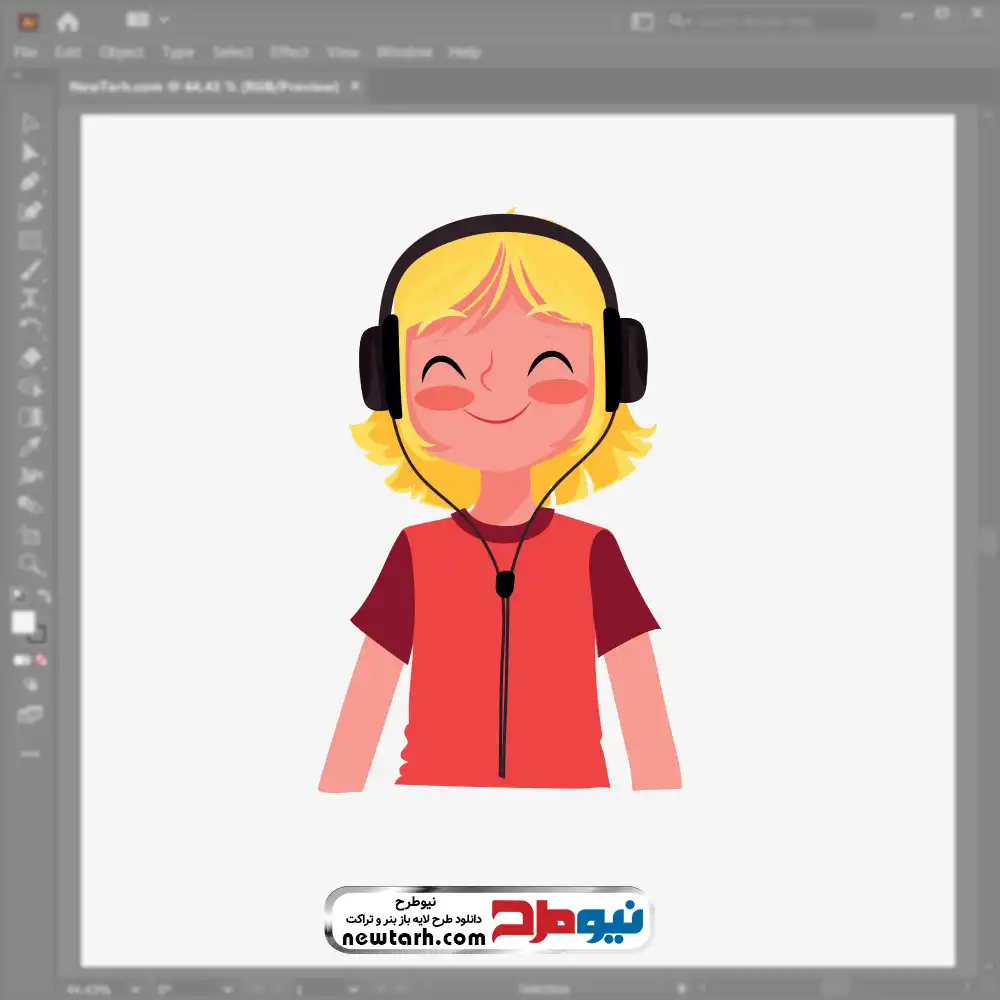Activate the Eyedropper tool
Image resolution: width=1000 pixels, height=1000 pixels.
pyautogui.click(x=30, y=446)
